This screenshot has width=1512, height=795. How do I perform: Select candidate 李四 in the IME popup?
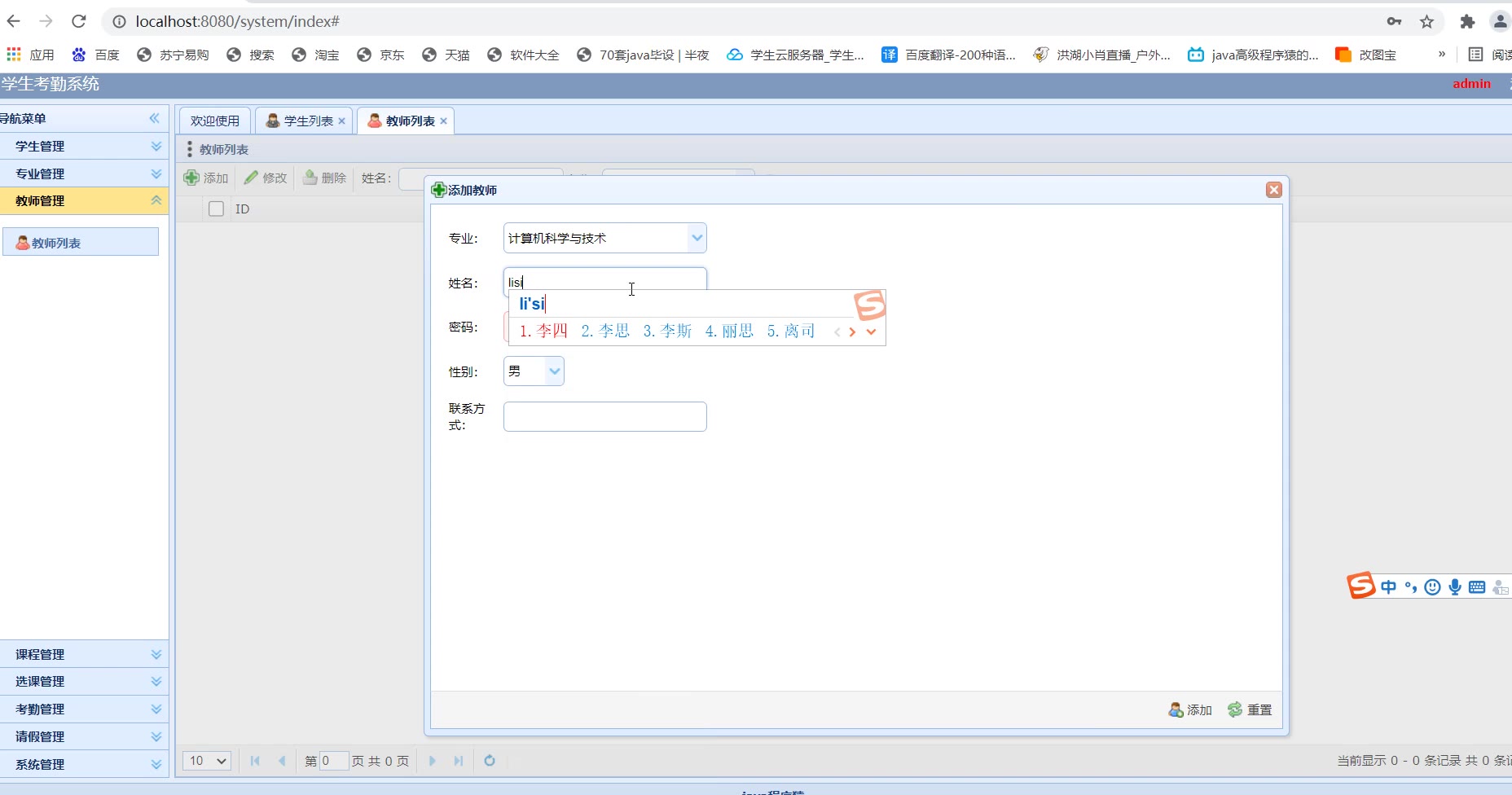point(544,332)
